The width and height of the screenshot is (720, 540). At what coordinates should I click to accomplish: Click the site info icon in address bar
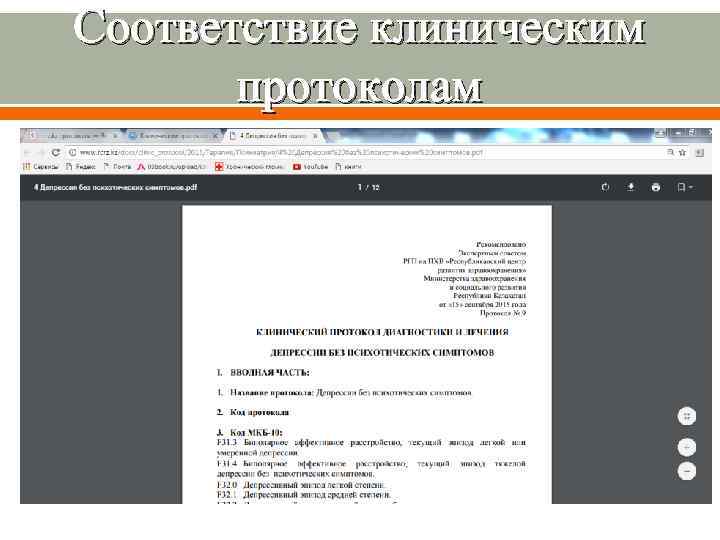click(73, 152)
